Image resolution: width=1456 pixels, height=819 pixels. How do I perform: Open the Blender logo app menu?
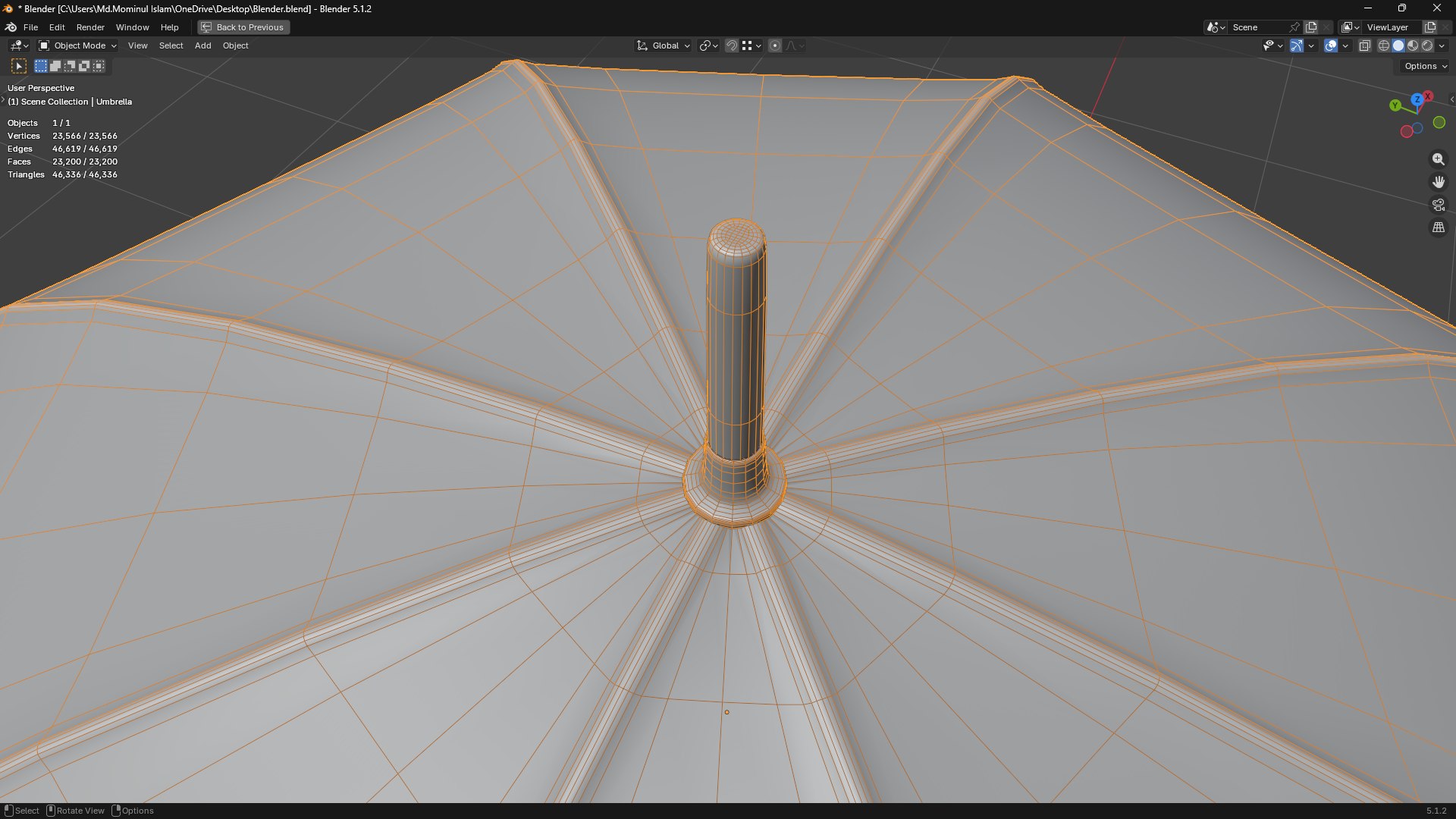(x=11, y=27)
